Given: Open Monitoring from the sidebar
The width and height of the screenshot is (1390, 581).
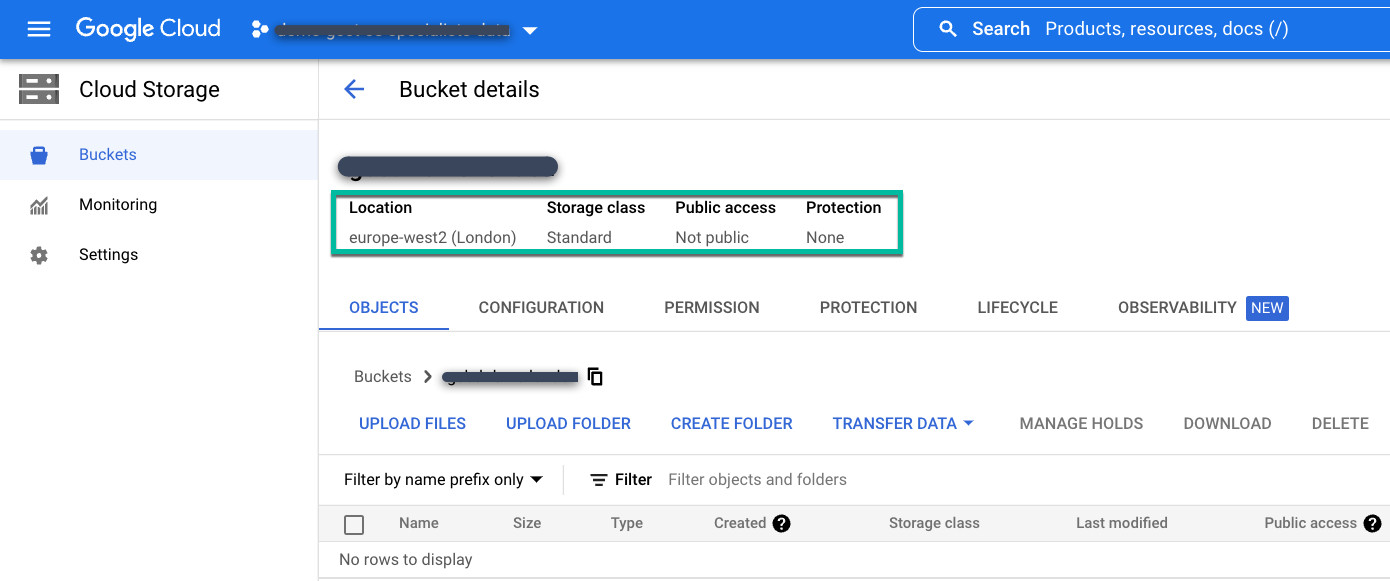Looking at the screenshot, I should [x=38, y=204].
